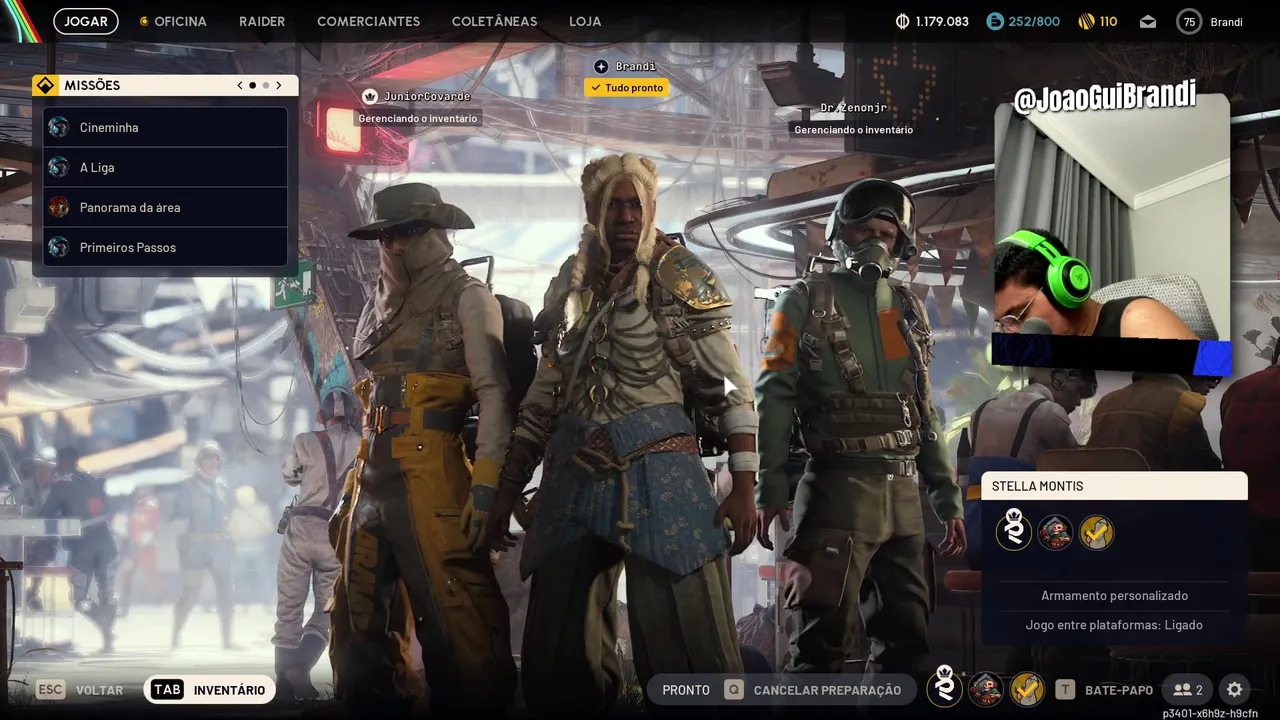Switch to the RAIDER tab
Screen dimensions: 1280x720
click(262, 21)
